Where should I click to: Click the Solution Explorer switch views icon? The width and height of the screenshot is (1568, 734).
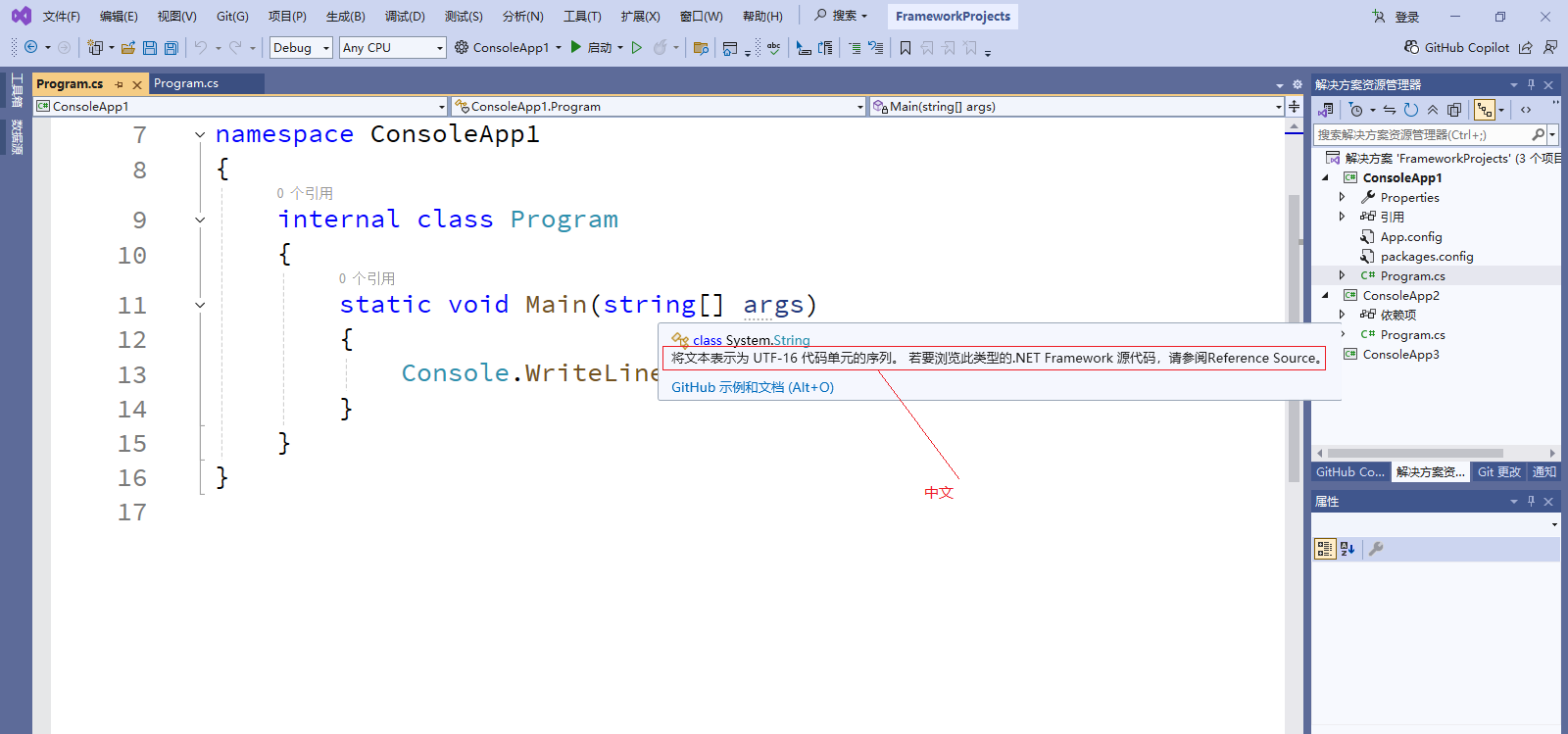click(x=1326, y=110)
